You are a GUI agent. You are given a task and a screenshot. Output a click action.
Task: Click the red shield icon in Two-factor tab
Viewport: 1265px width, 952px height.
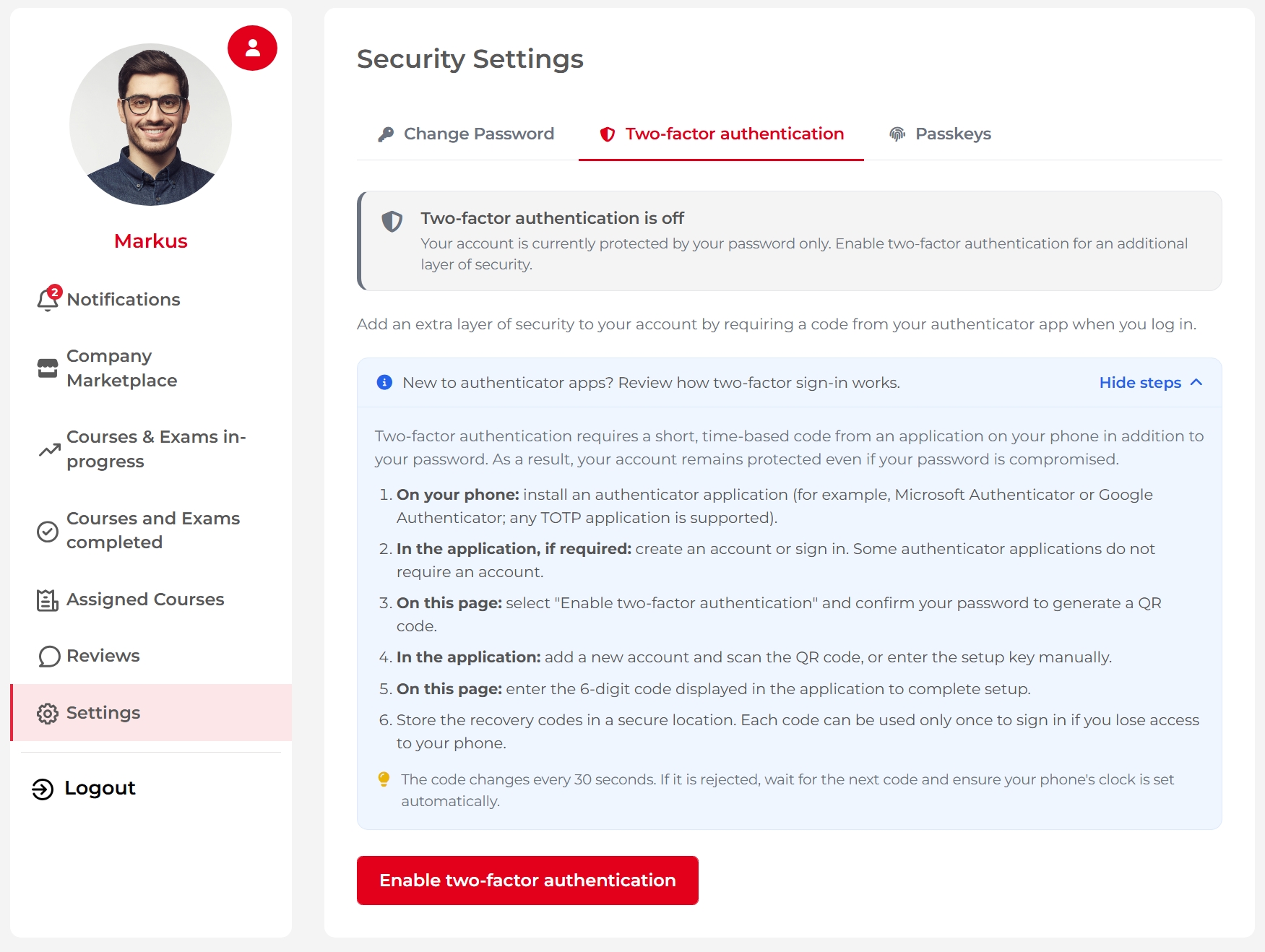[x=608, y=134]
